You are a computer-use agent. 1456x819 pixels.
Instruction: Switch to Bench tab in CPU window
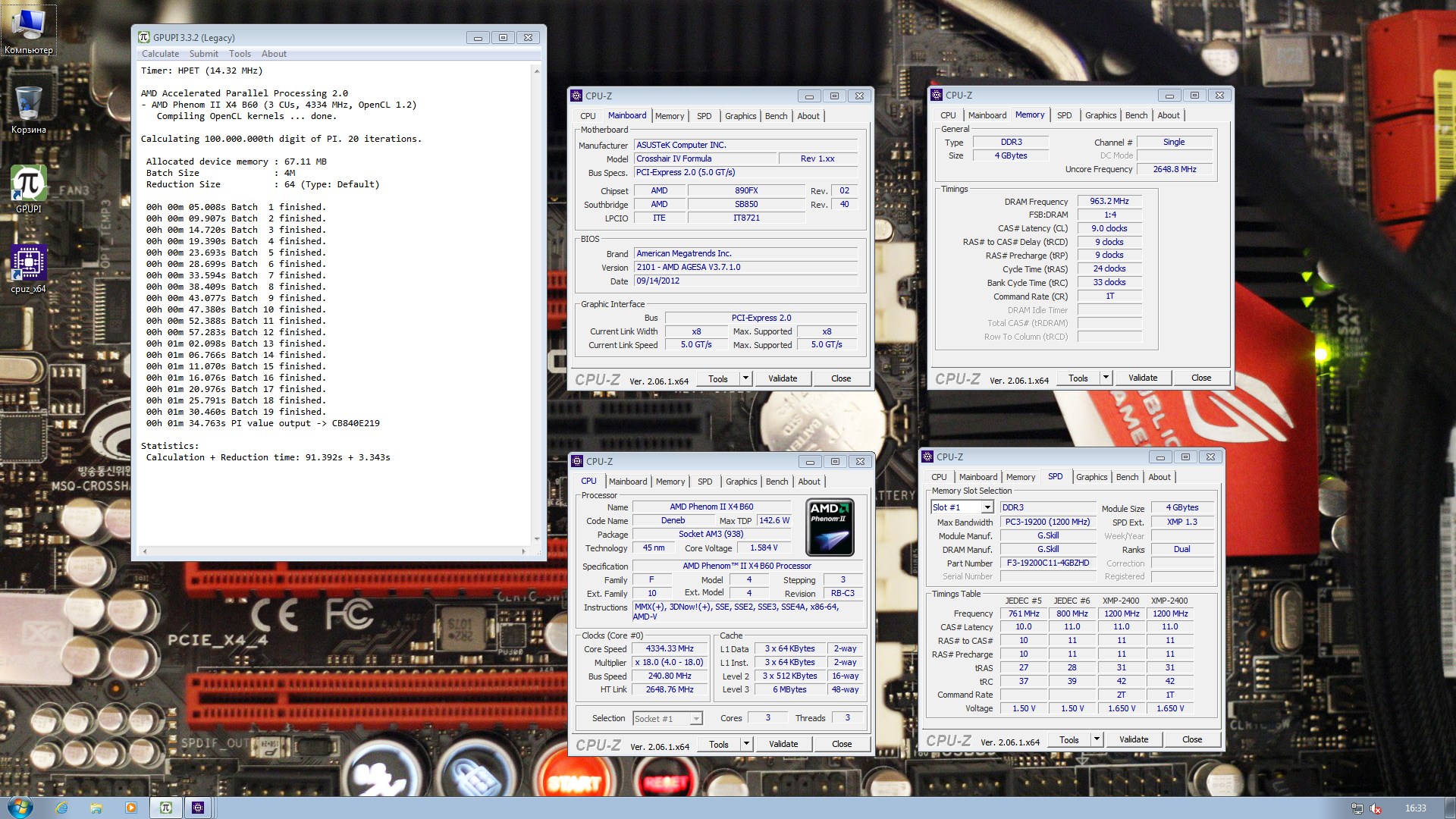click(777, 482)
